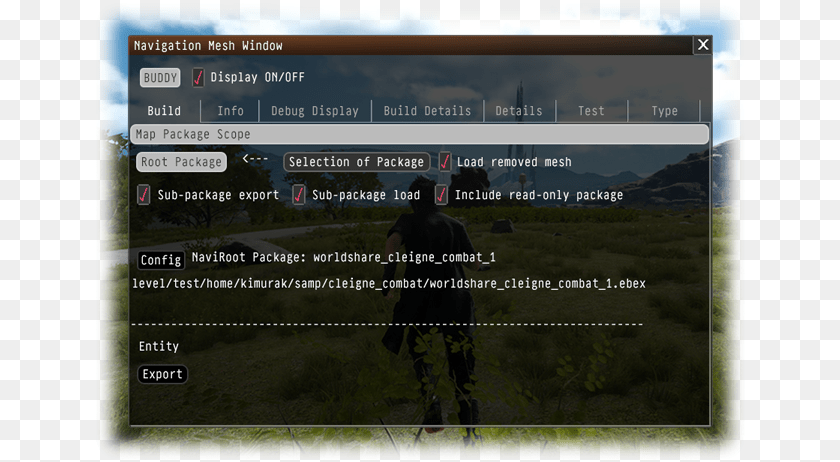
Task: Collapse the Map Package Scope header
Action: tap(419, 134)
